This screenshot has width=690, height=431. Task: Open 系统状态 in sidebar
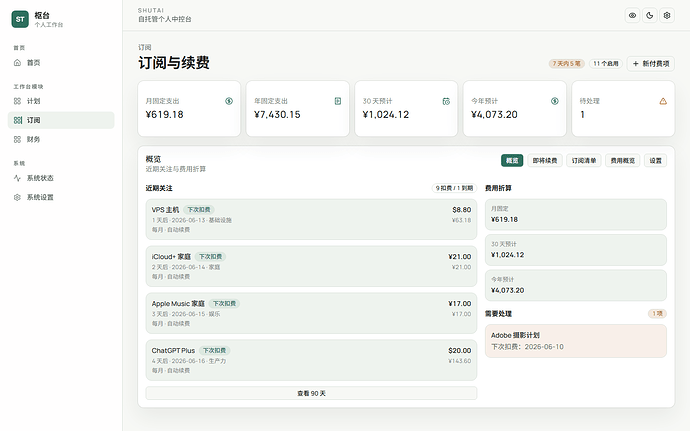coord(61,178)
